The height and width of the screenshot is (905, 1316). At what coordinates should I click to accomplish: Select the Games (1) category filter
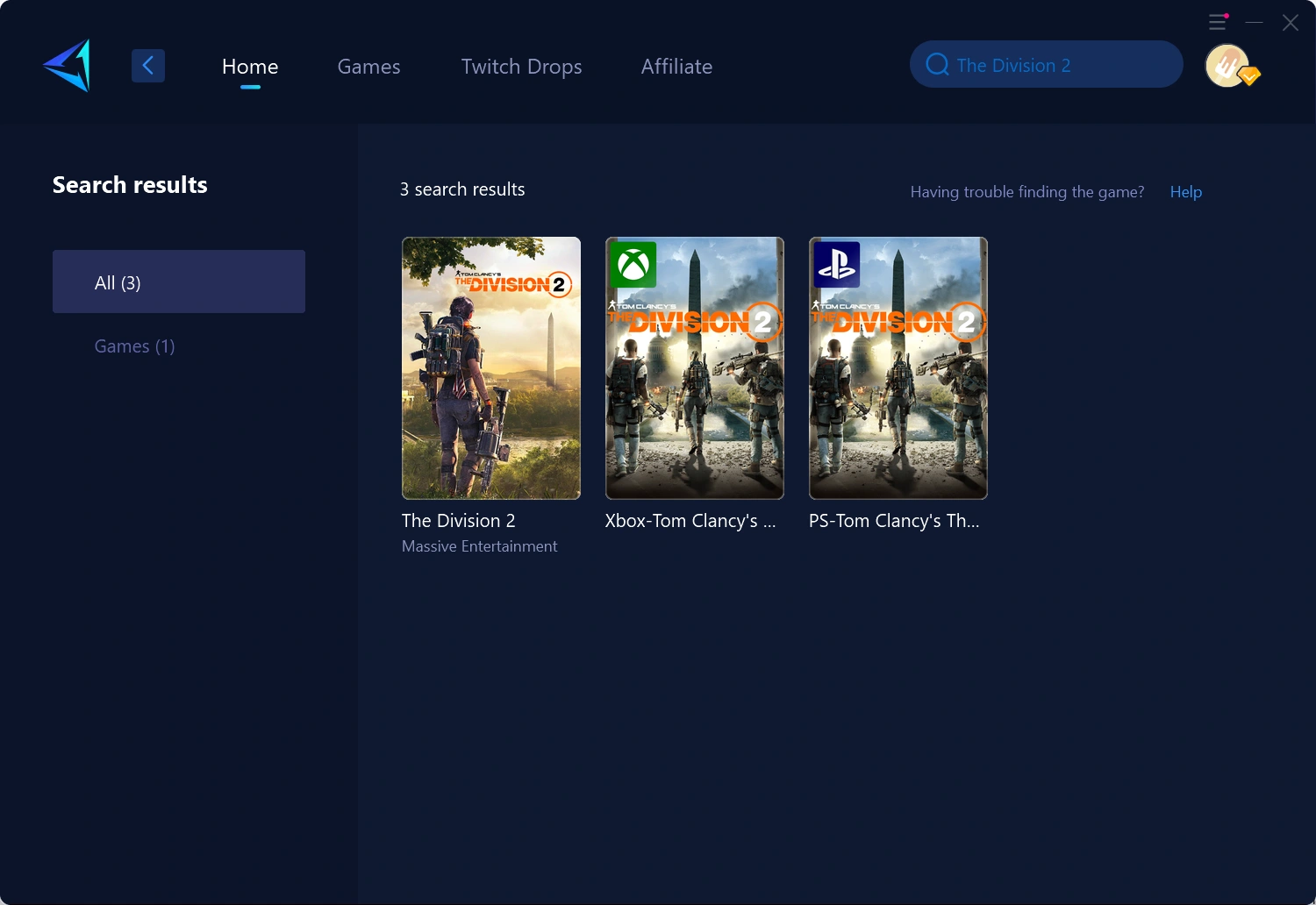(134, 346)
